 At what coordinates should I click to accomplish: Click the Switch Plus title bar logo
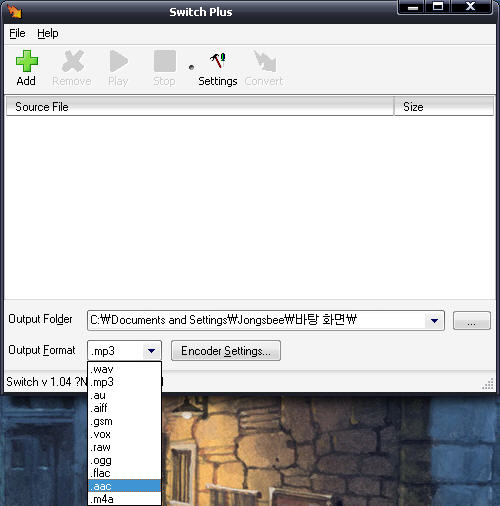(x=15, y=11)
